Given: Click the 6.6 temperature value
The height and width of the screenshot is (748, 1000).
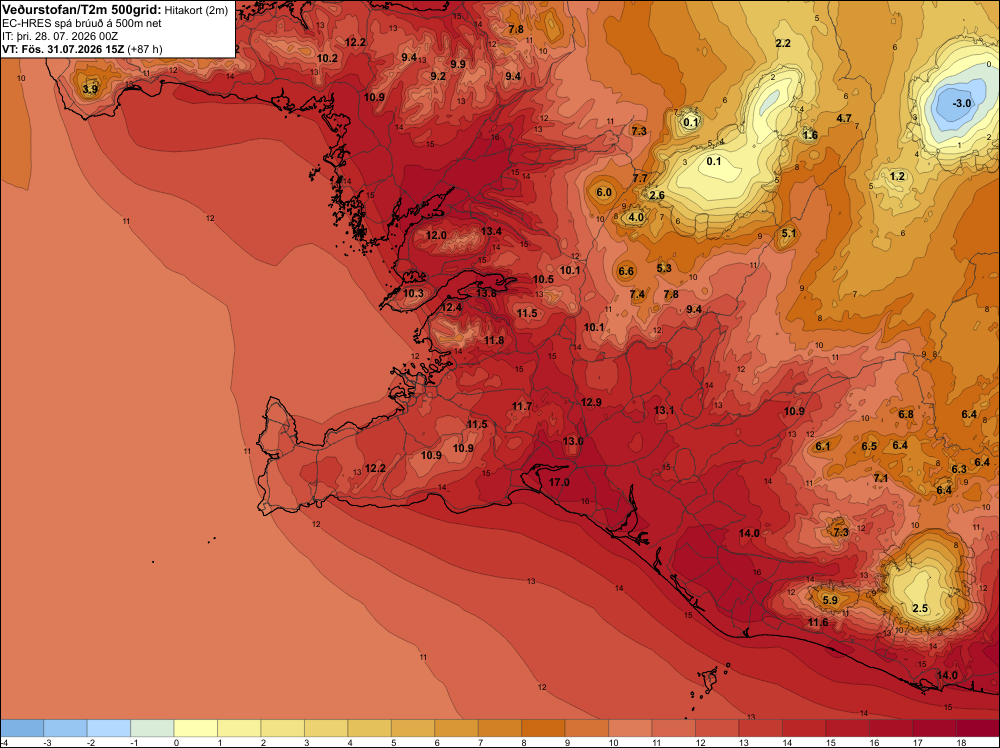Looking at the screenshot, I should coord(626,272).
